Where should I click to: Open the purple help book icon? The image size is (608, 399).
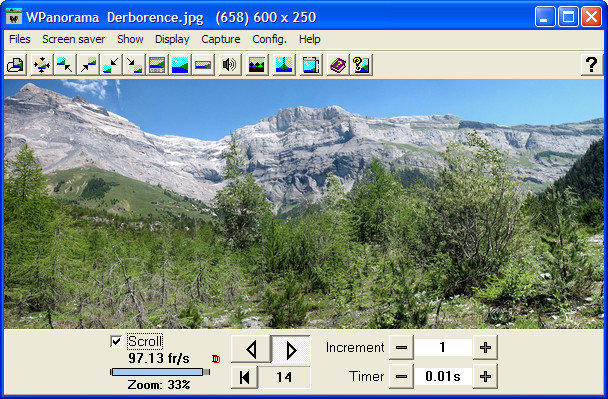coord(338,64)
